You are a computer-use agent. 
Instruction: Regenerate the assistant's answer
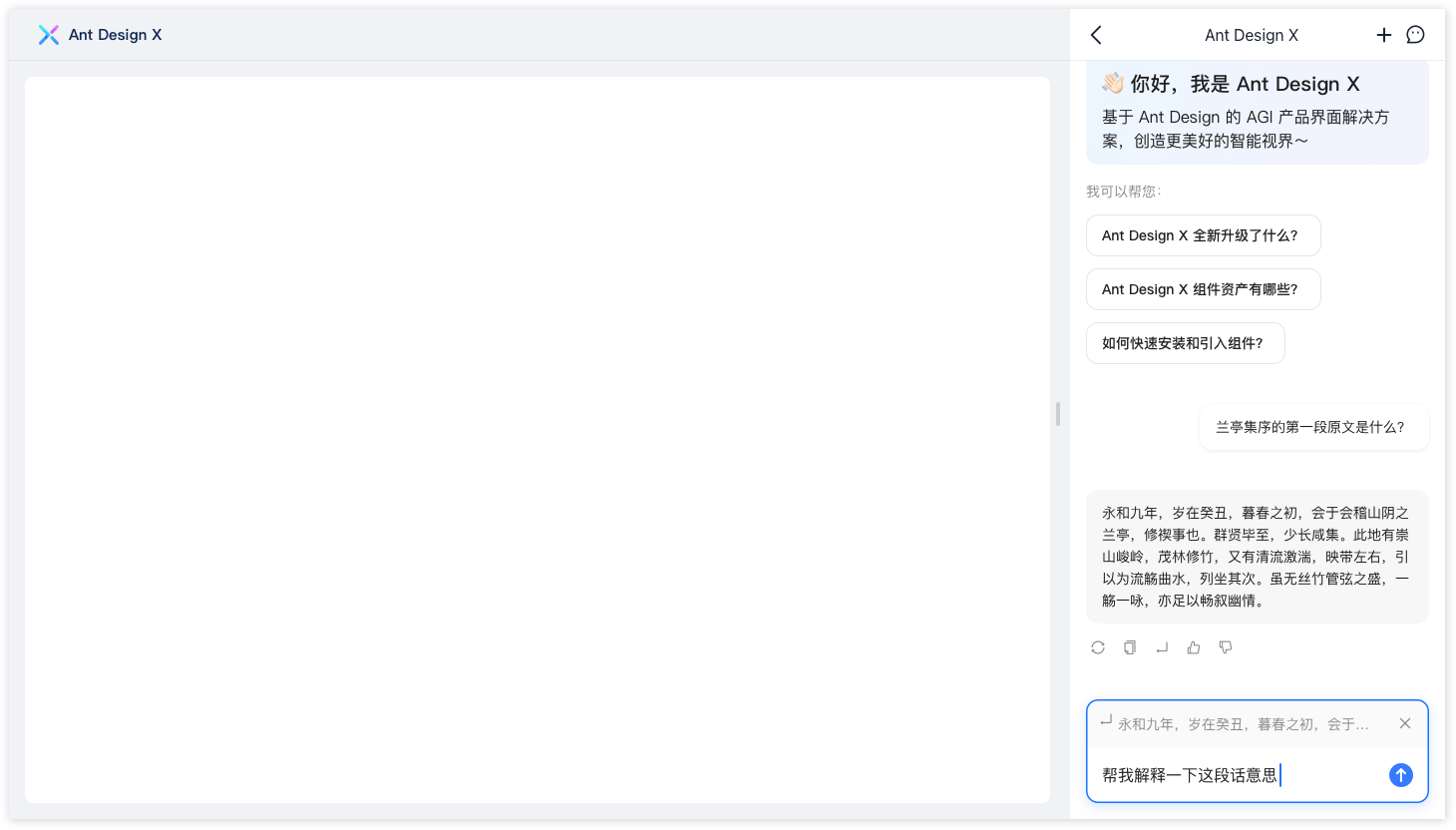tap(1098, 647)
